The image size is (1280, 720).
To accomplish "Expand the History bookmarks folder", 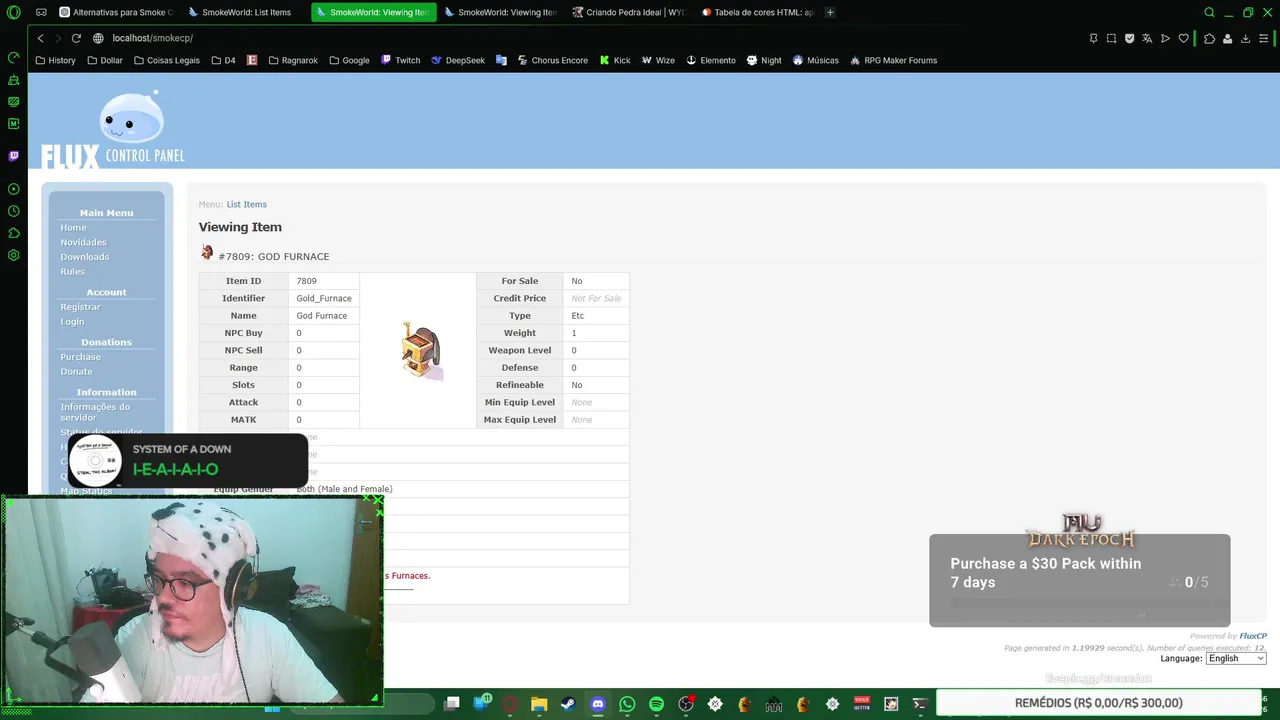I will click(x=55, y=60).
